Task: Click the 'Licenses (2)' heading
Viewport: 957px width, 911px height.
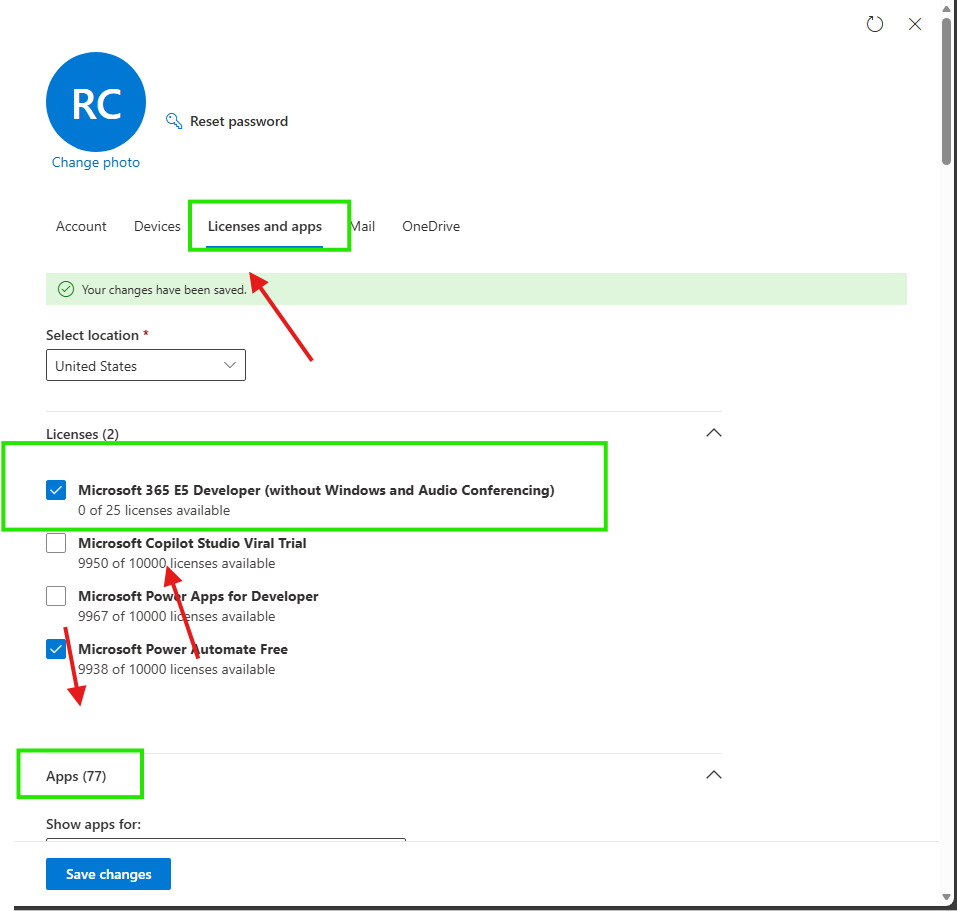Action: point(82,434)
